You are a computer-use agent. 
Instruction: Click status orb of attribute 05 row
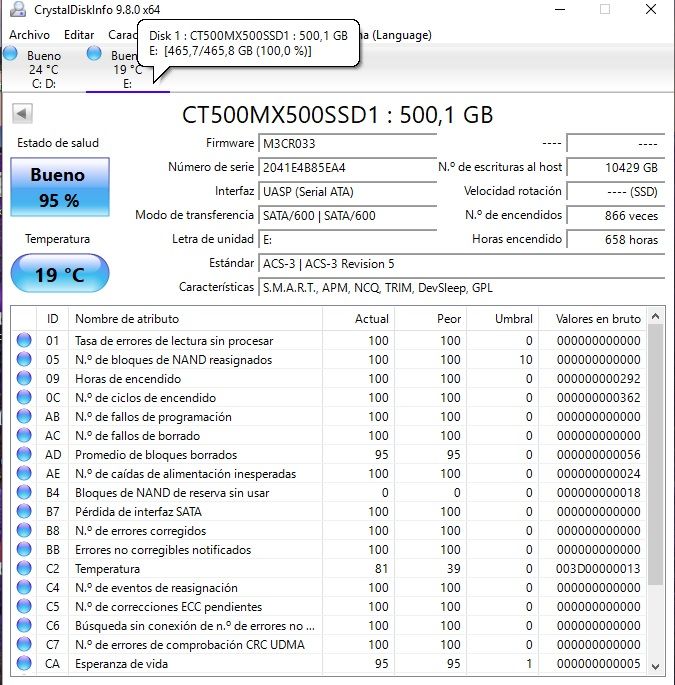tap(24, 359)
